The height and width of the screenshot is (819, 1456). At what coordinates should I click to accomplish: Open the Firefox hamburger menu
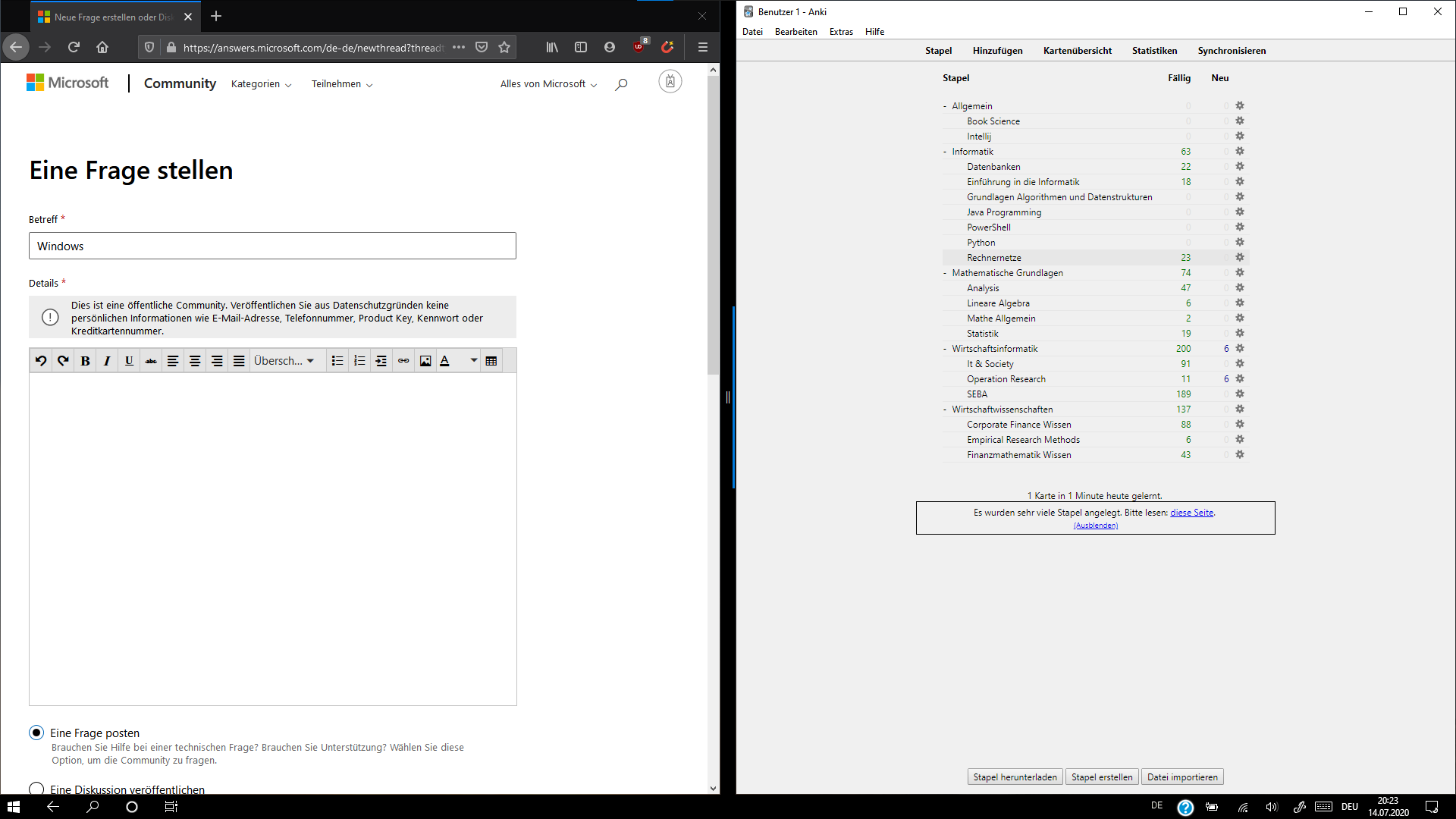click(703, 47)
